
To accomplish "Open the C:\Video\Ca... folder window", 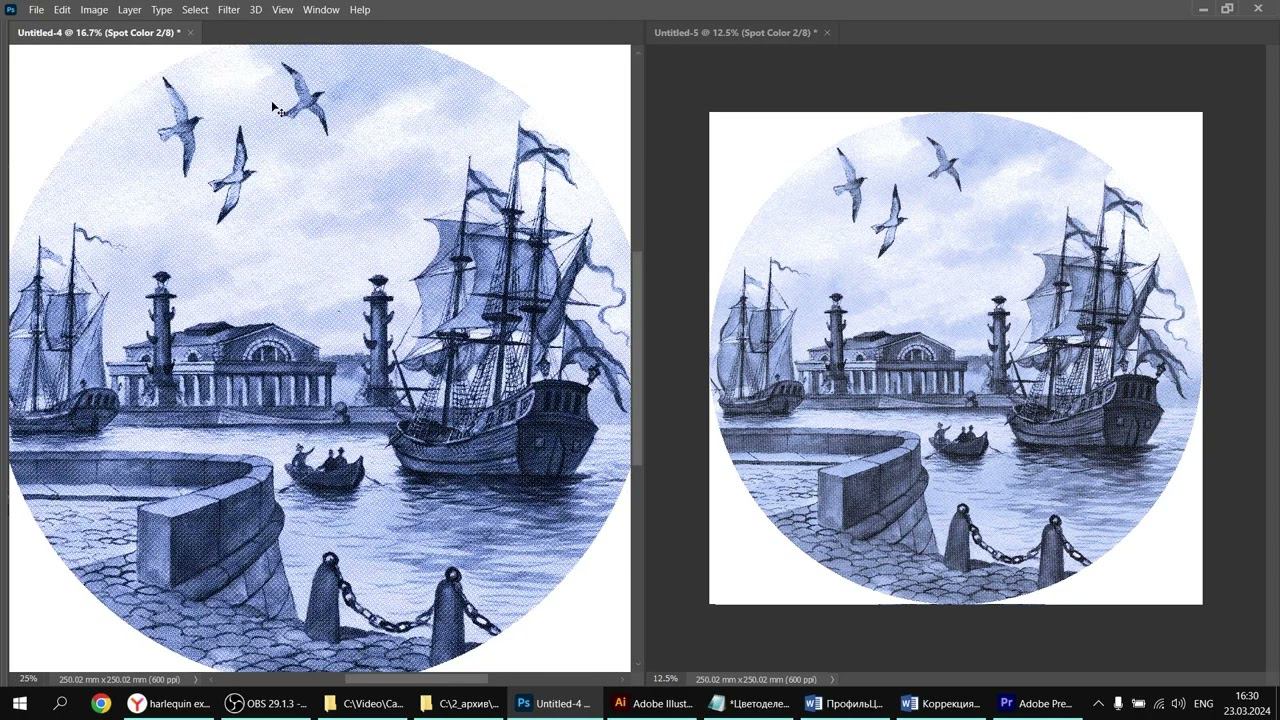I will (362, 703).
